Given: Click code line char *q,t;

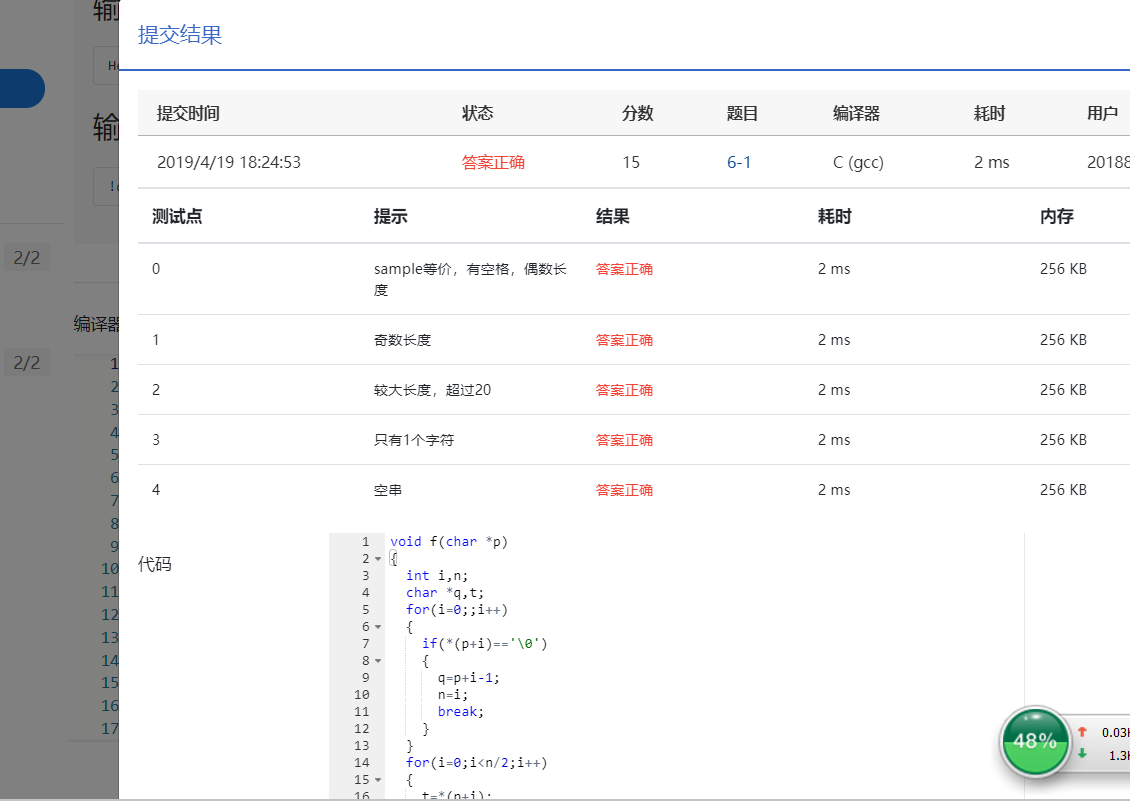Looking at the screenshot, I should pyautogui.click(x=445, y=593).
